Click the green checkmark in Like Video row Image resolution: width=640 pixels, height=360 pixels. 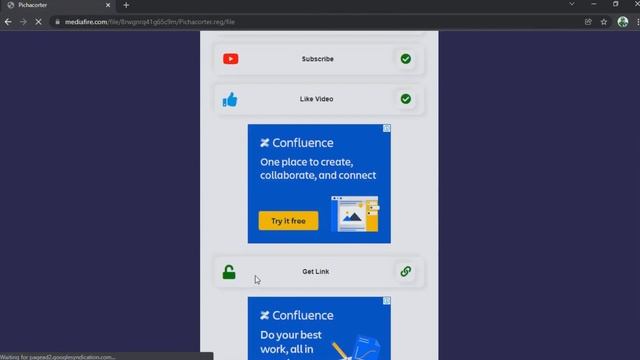tap(405, 99)
